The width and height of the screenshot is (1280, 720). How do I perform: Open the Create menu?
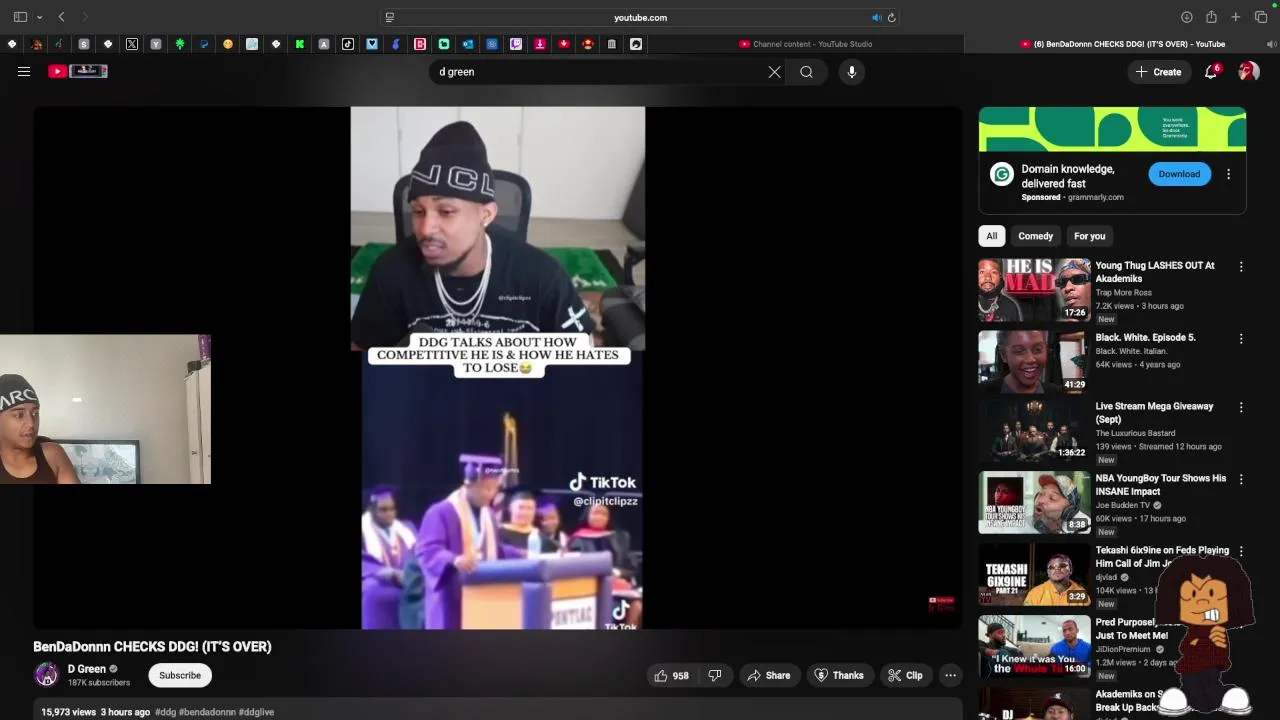[1159, 72]
